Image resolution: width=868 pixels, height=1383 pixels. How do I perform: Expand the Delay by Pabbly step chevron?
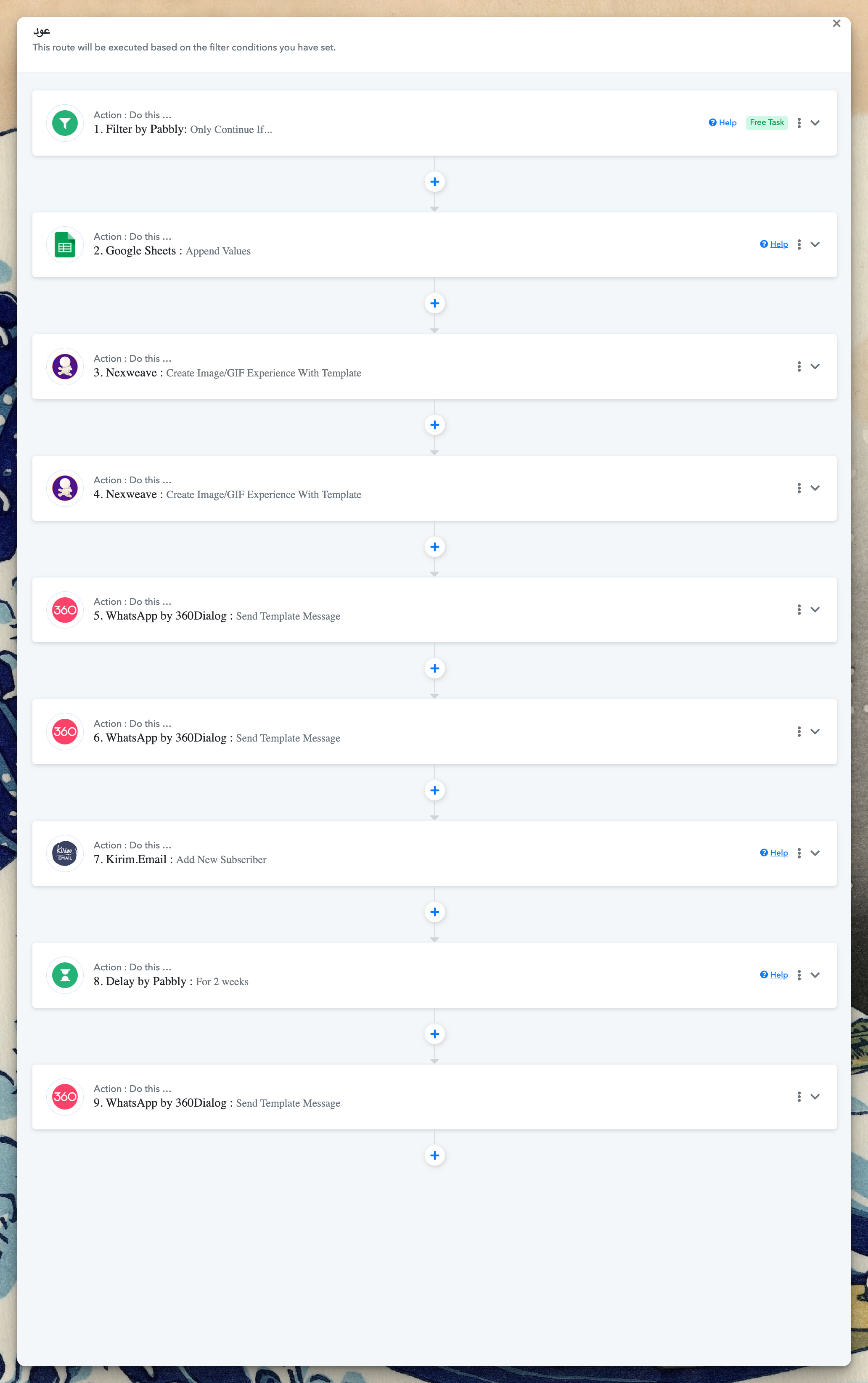815,975
